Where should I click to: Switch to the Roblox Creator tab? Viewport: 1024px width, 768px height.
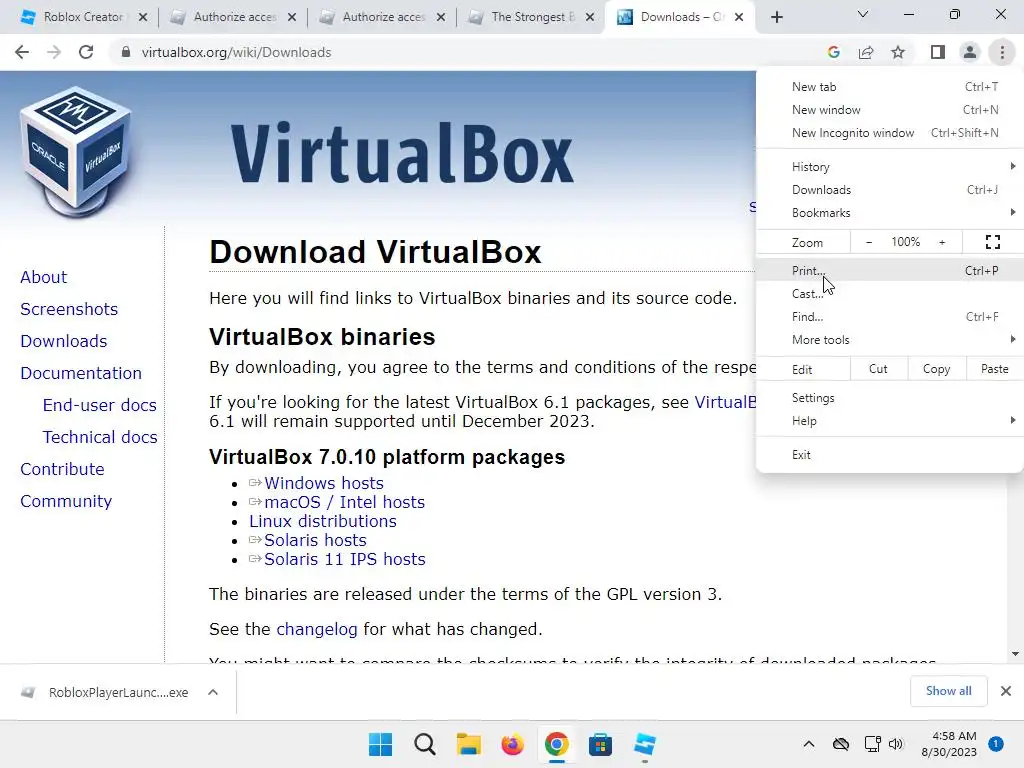click(82, 18)
